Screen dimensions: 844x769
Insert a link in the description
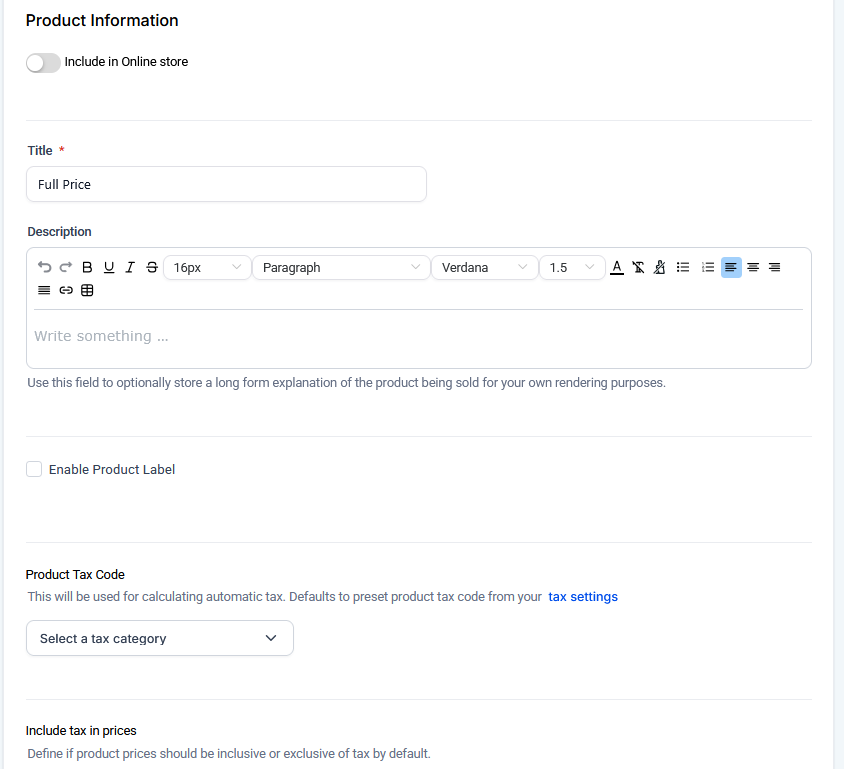pyautogui.click(x=66, y=291)
